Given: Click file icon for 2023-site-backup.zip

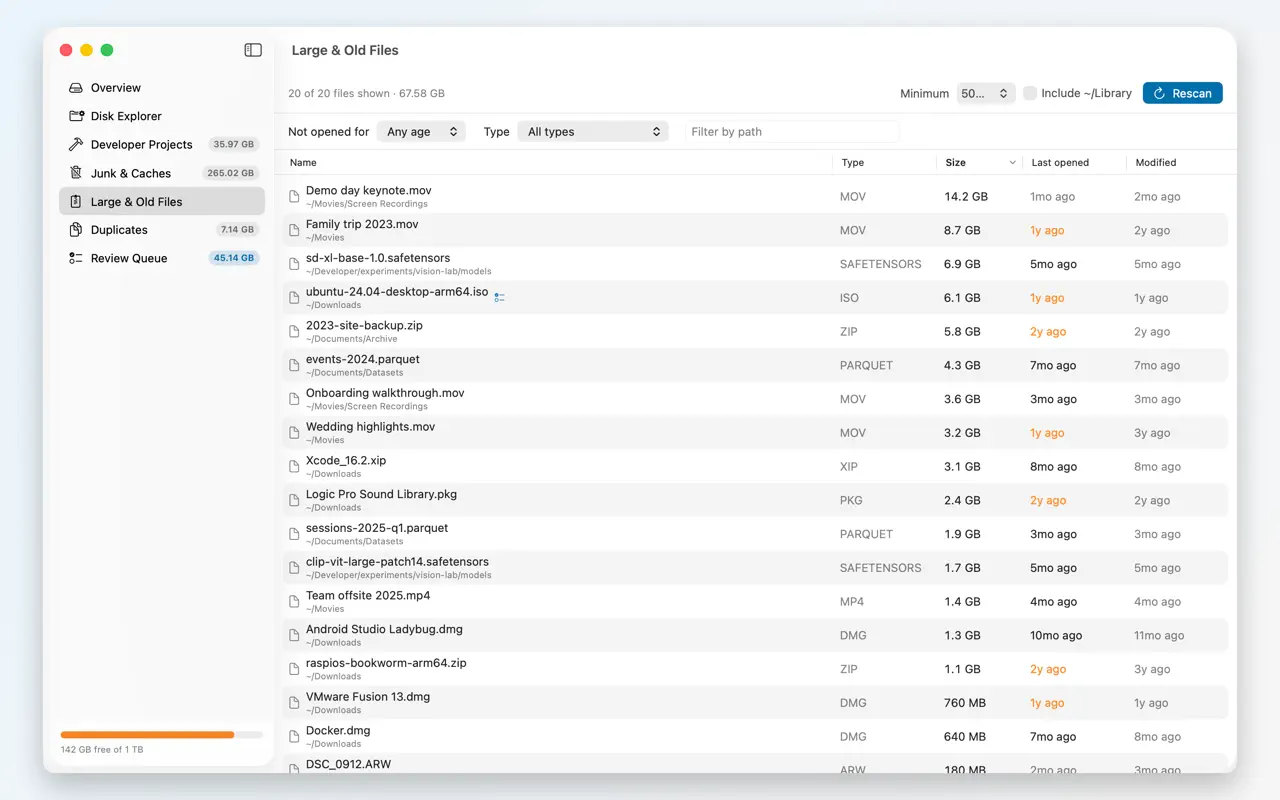Looking at the screenshot, I should (294, 331).
